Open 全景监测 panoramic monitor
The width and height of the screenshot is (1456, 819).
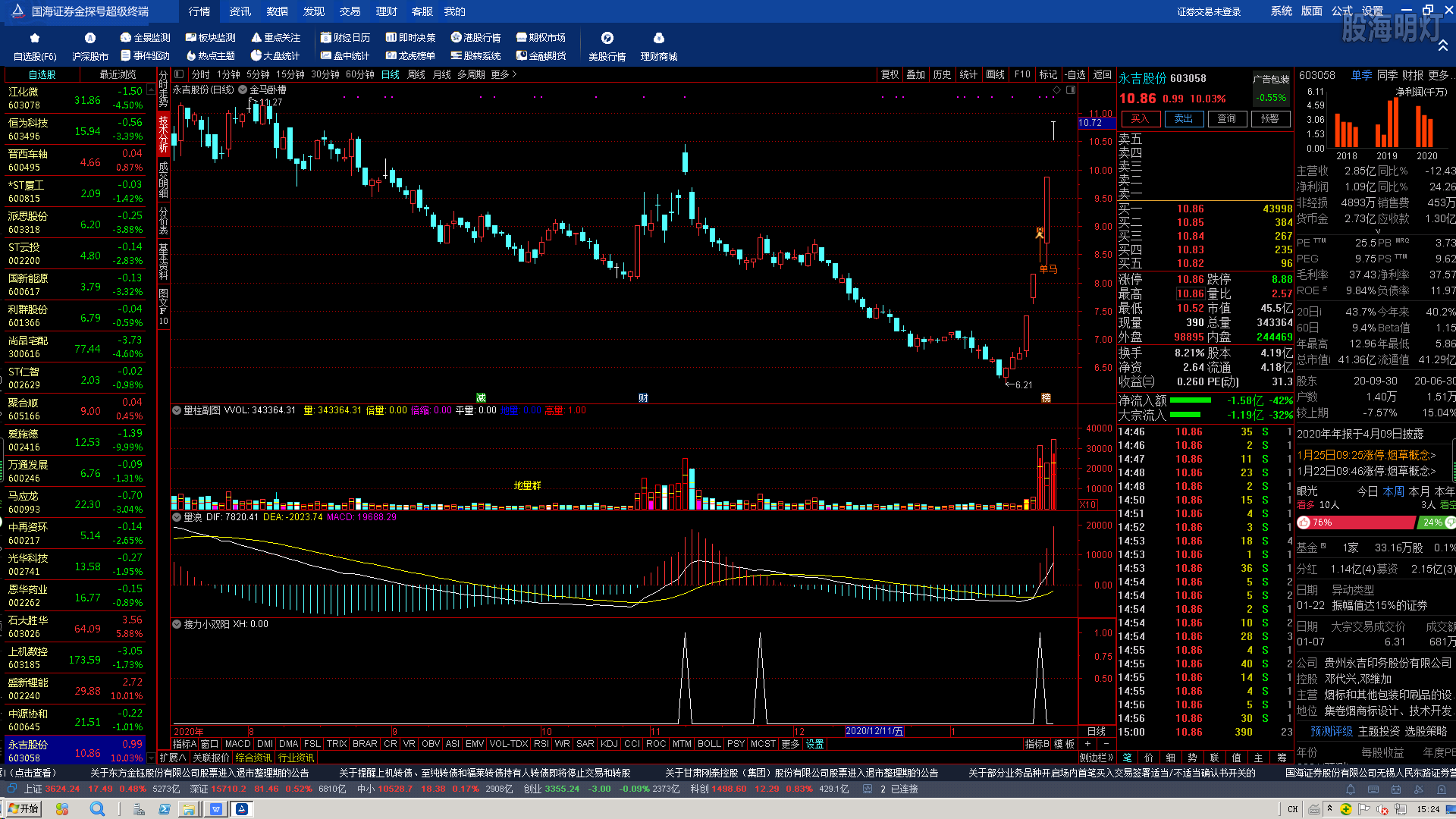pyautogui.click(x=146, y=37)
